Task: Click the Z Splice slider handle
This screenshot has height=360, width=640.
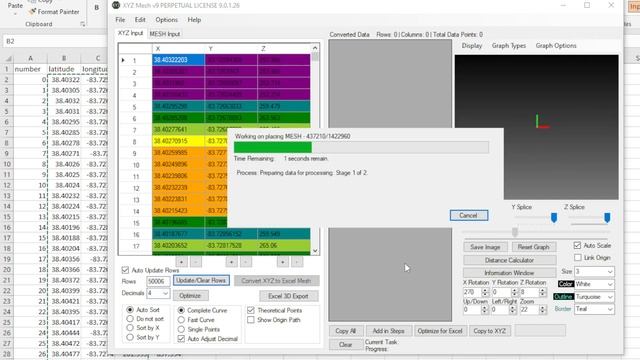Action: [x=607, y=217]
